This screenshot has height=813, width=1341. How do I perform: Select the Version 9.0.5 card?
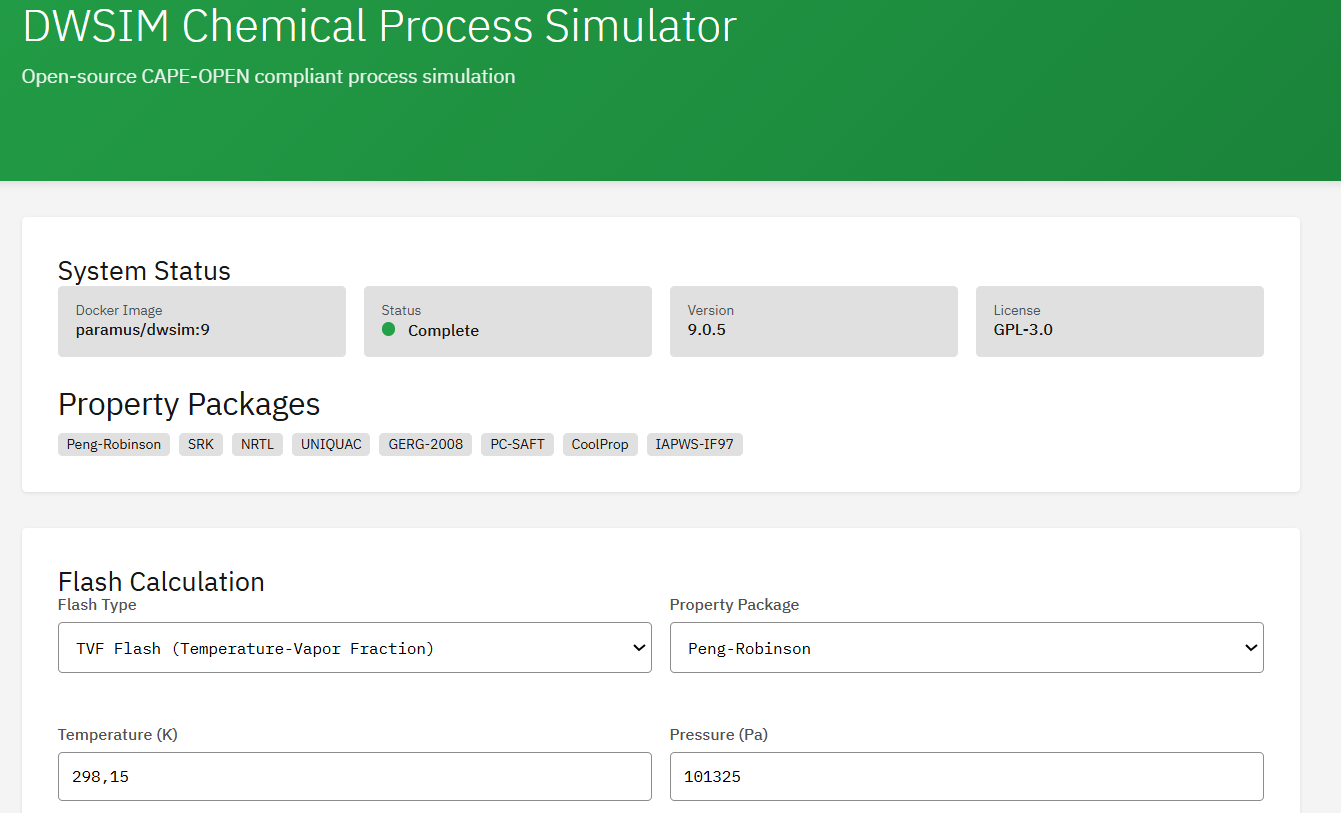[x=813, y=321]
